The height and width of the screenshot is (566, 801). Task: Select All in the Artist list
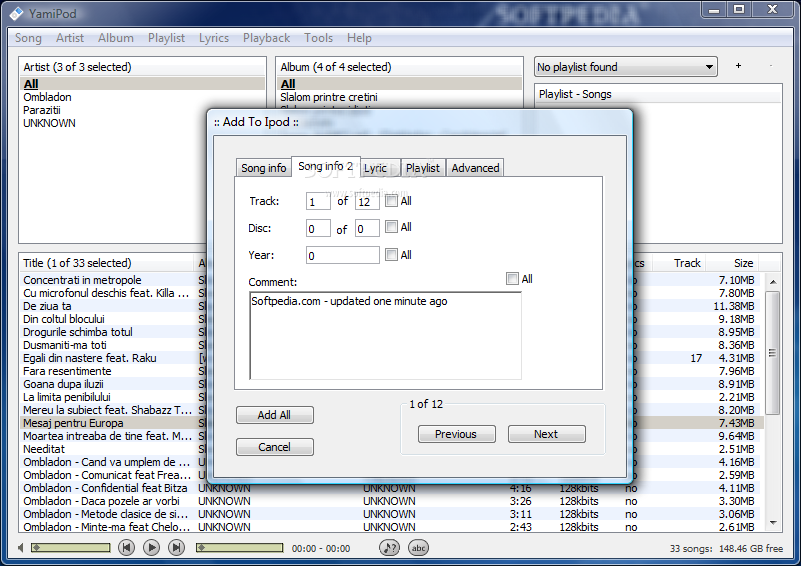click(31, 84)
